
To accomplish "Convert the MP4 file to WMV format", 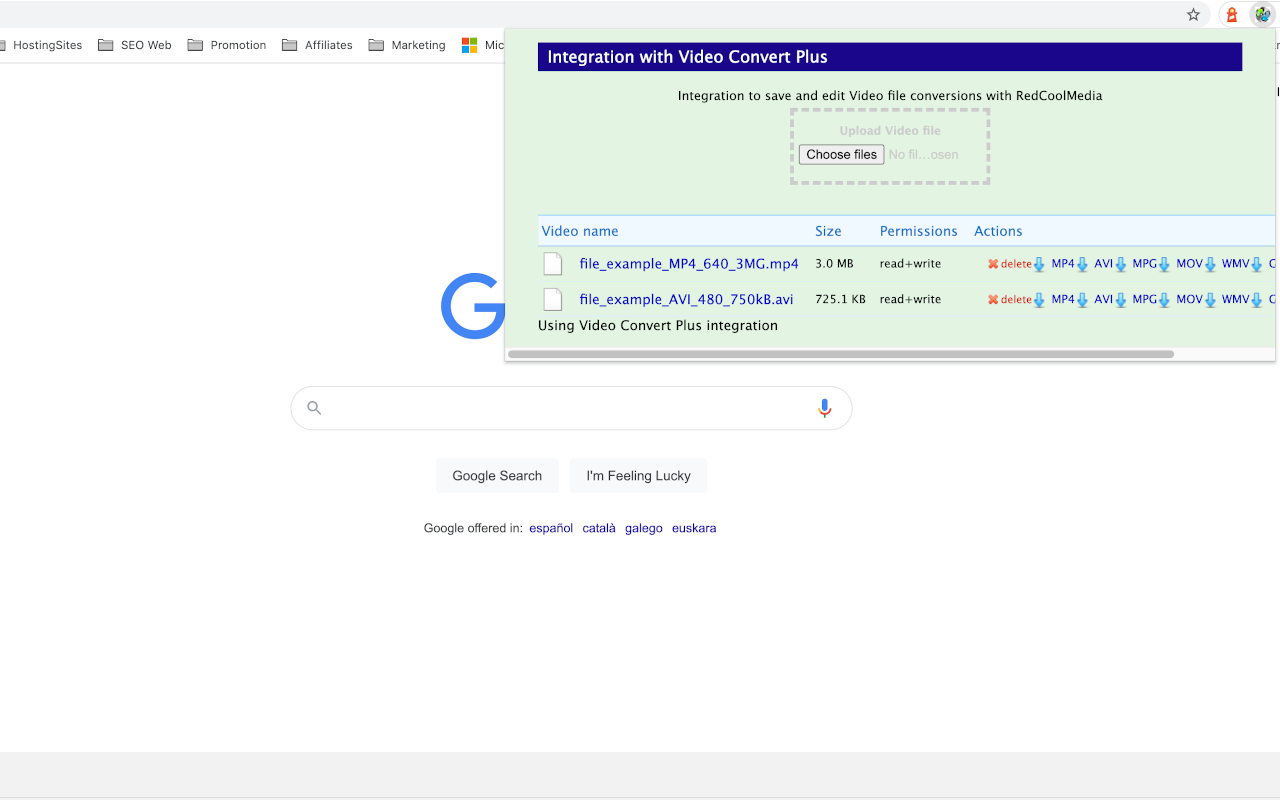I will pos(1235,264).
